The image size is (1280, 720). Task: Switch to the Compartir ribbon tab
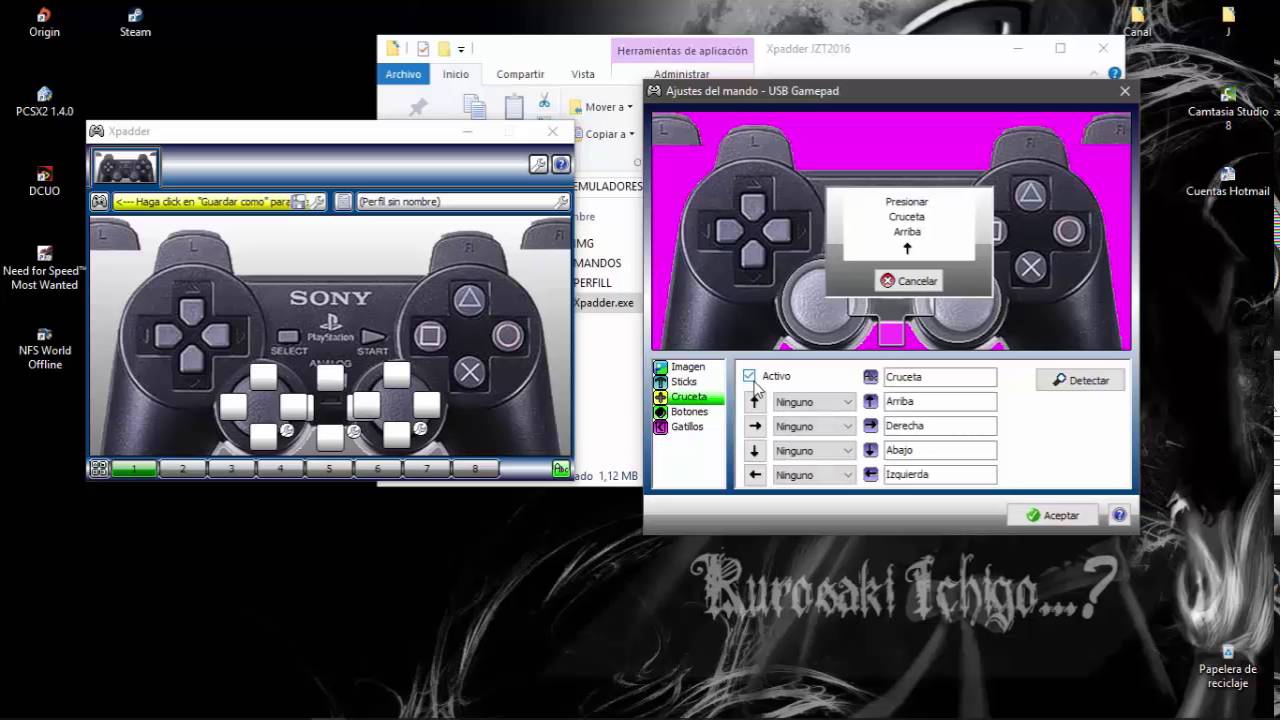tap(520, 74)
